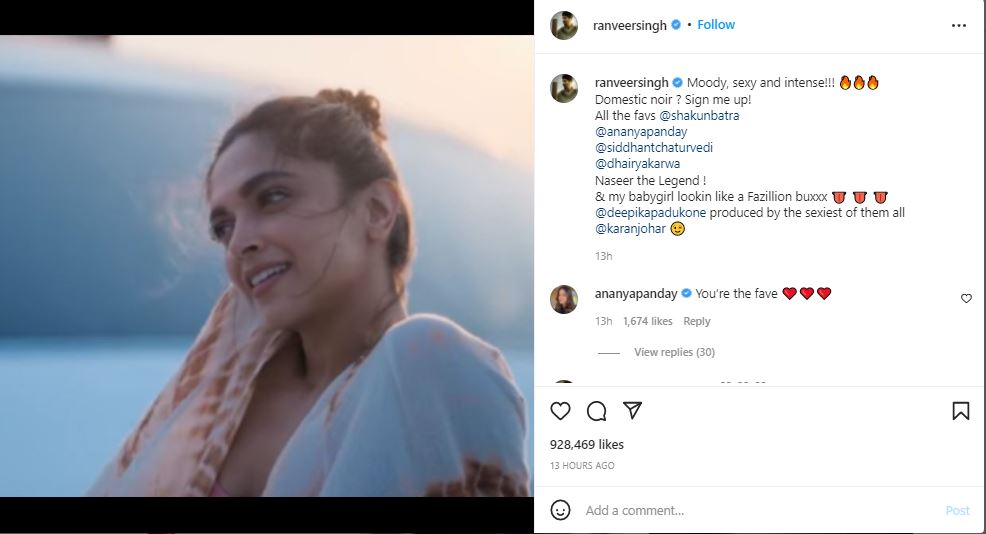986x534 pixels.
Task: Expand View replies (30)
Action: point(674,352)
